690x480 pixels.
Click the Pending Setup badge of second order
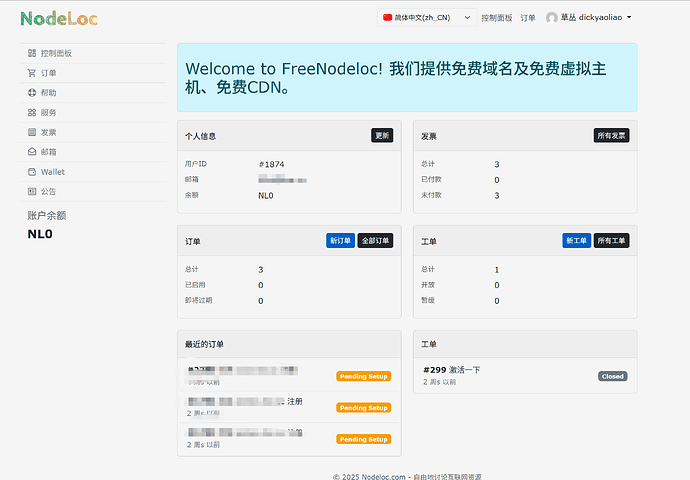pos(363,408)
